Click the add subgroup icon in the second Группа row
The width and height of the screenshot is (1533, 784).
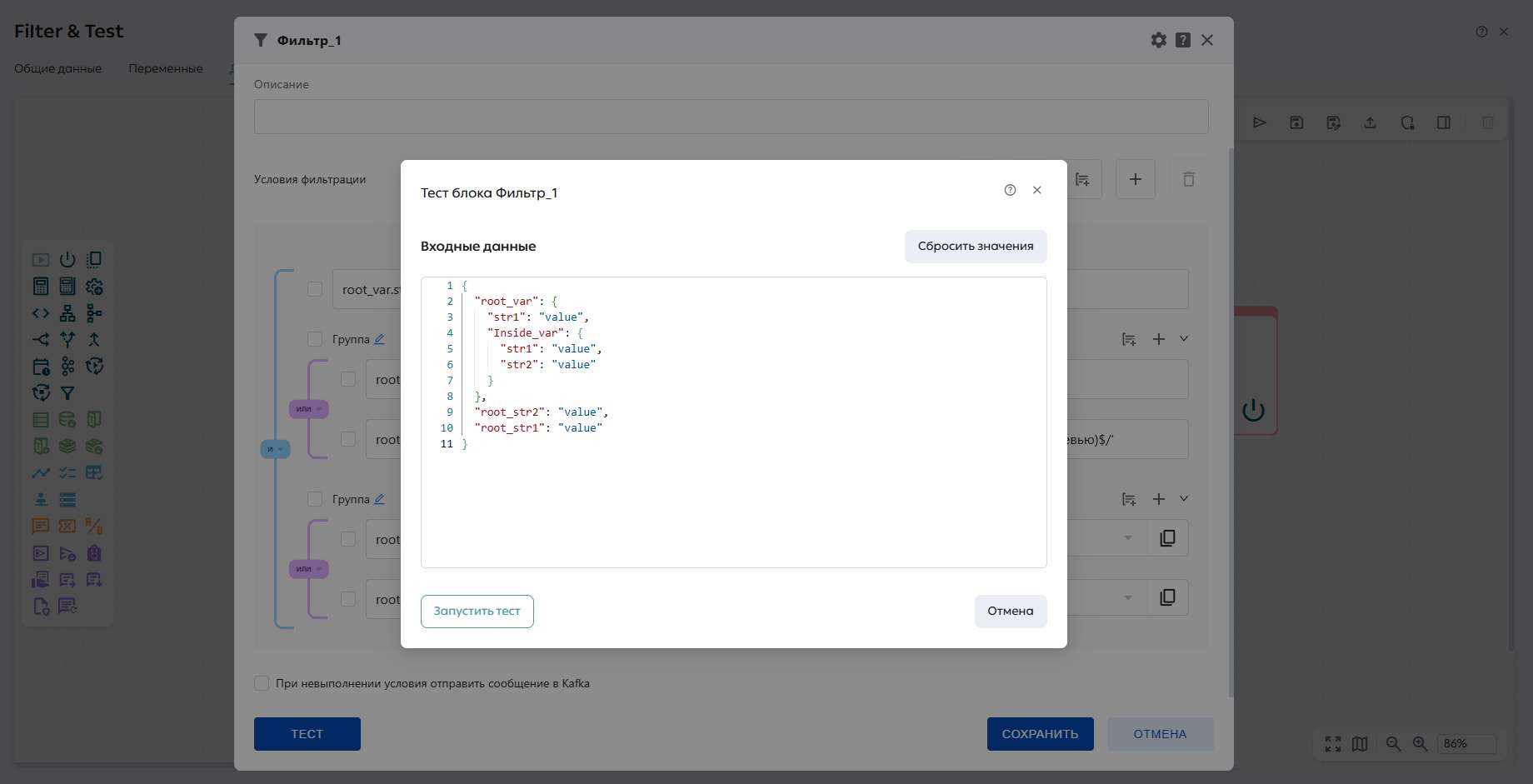(1129, 499)
